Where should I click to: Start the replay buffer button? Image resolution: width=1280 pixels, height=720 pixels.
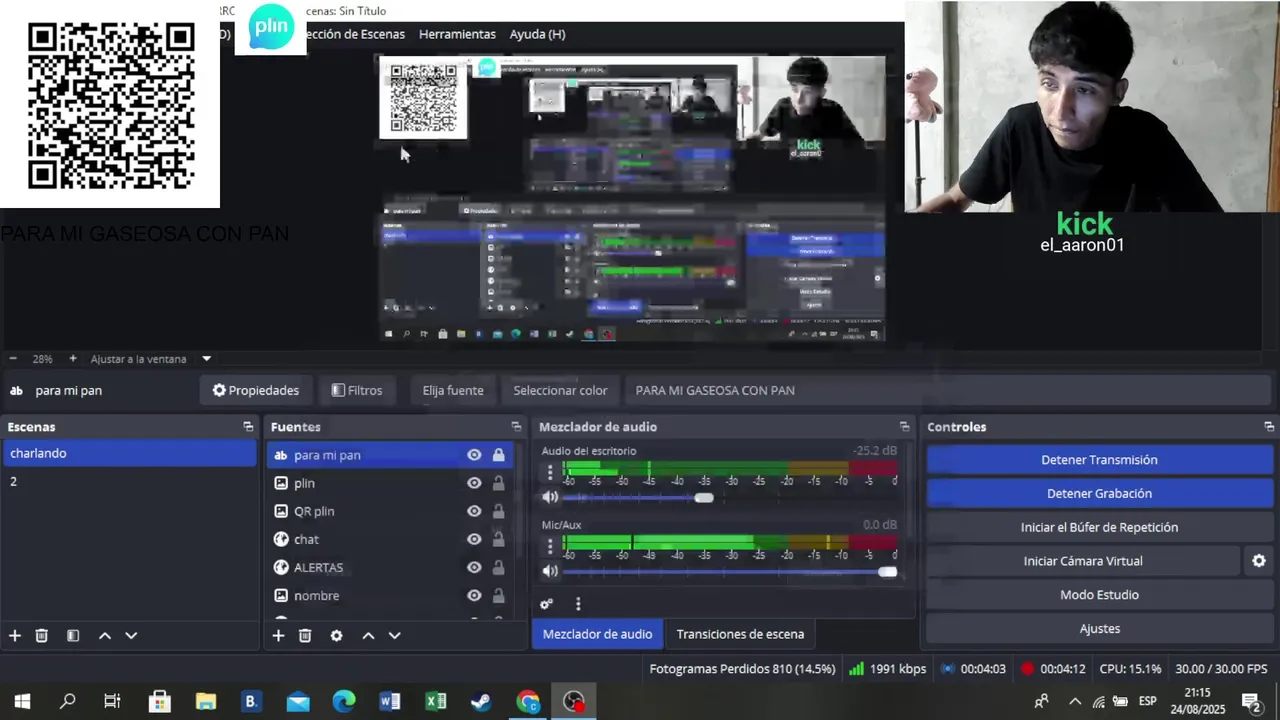(1099, 527)
